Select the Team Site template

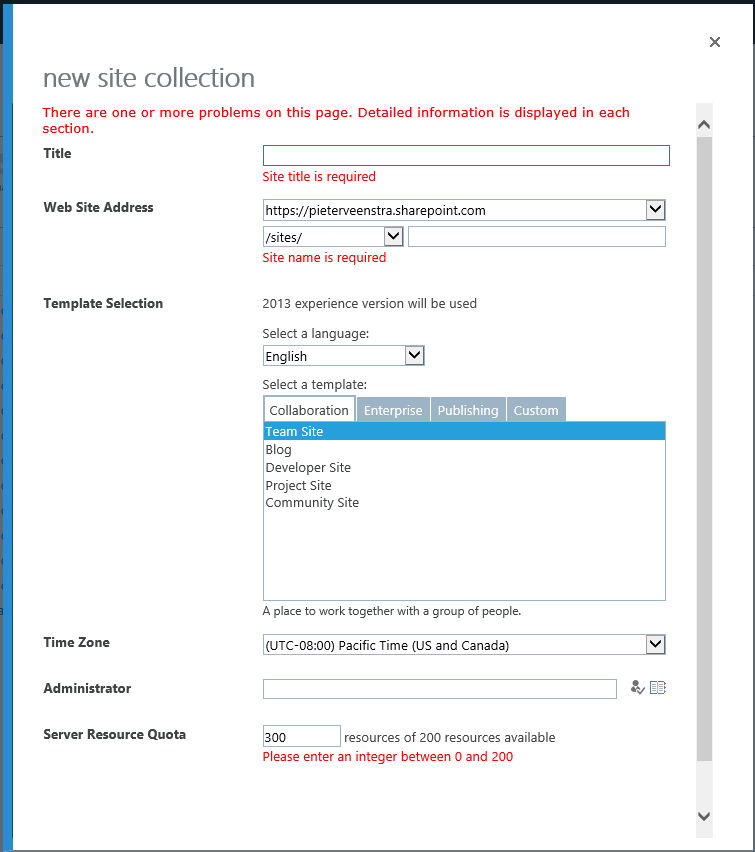click(464, 431)
